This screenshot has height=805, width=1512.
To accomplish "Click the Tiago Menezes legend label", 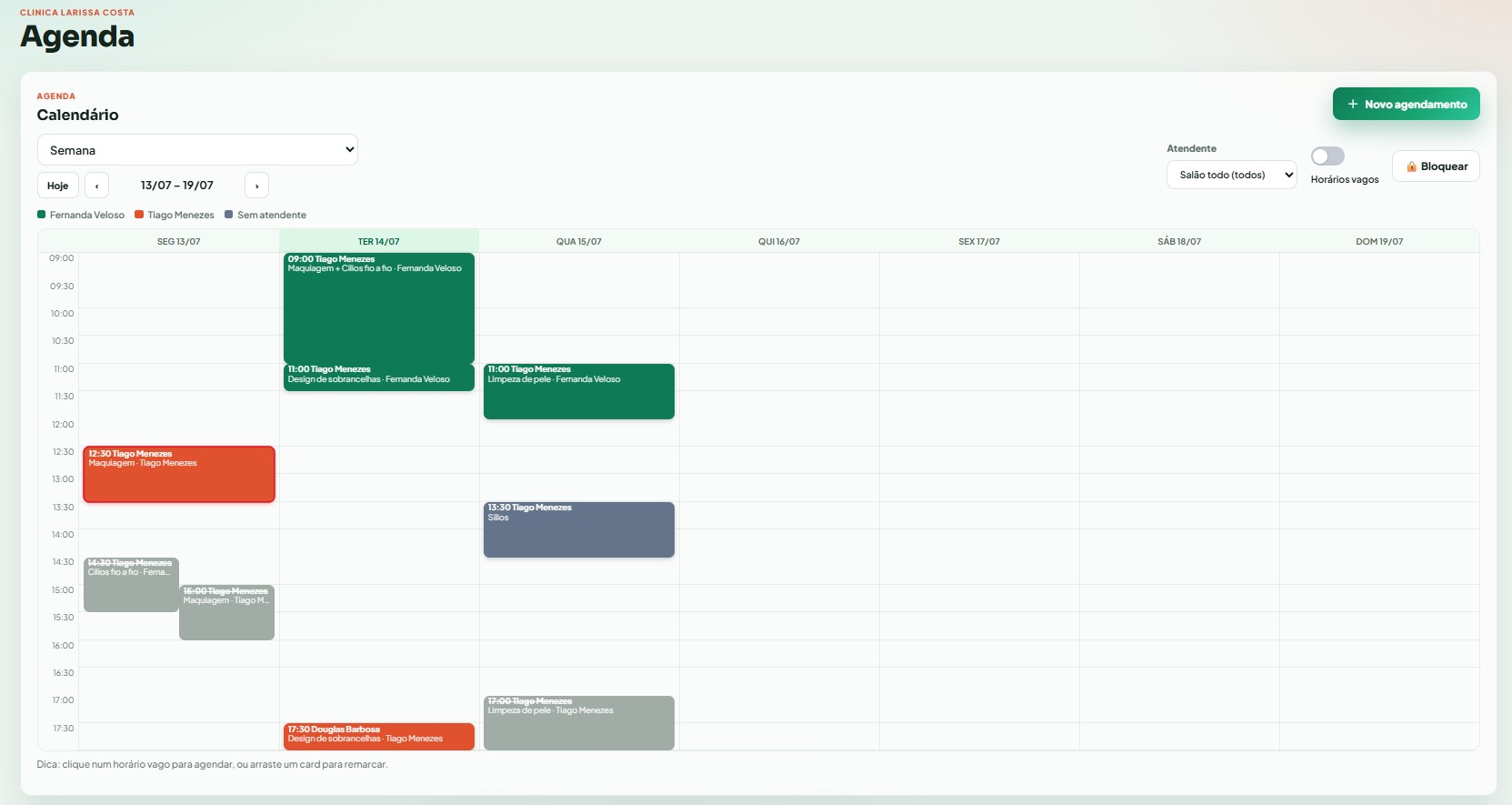I will click(x=181, y=215).
